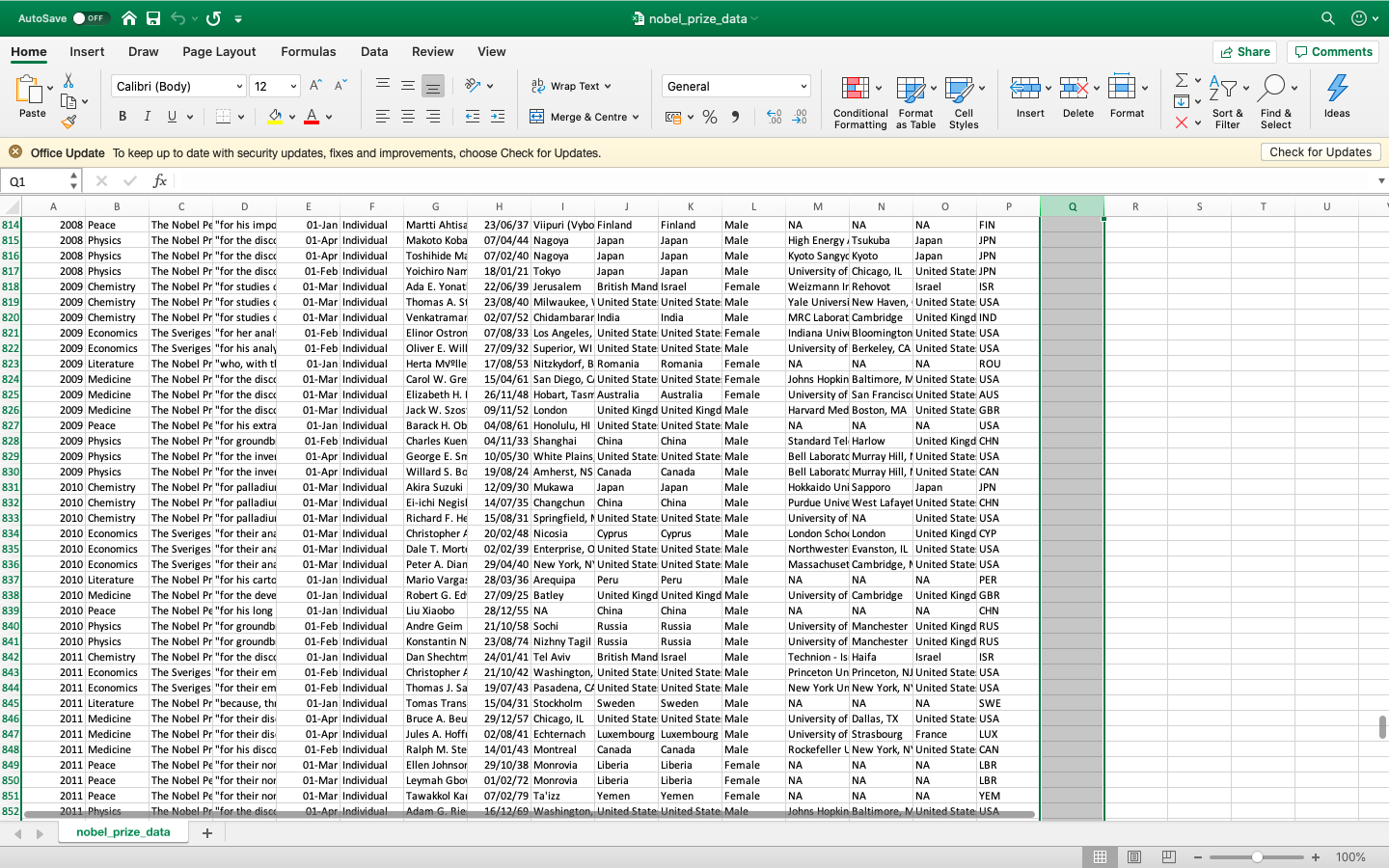
Task: Adjust the zoom slider
Action: [x=1257, y=855]
